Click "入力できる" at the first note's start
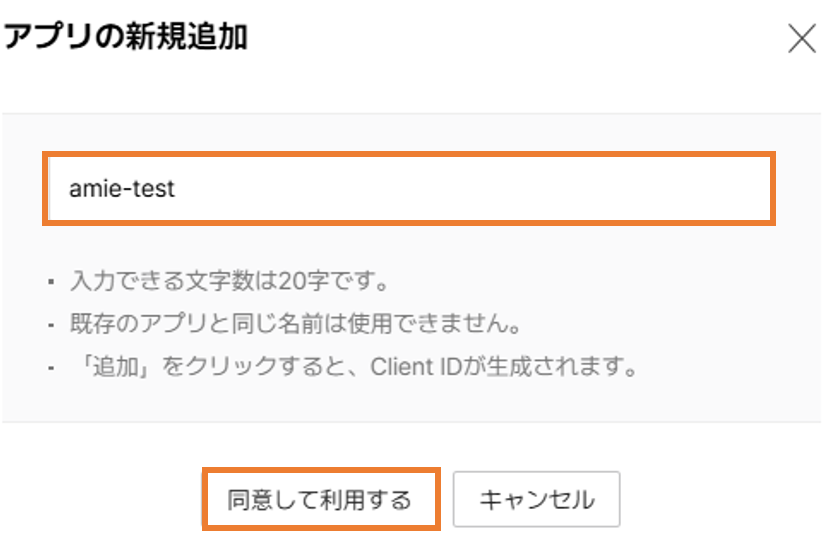 [x=115, y=281]
